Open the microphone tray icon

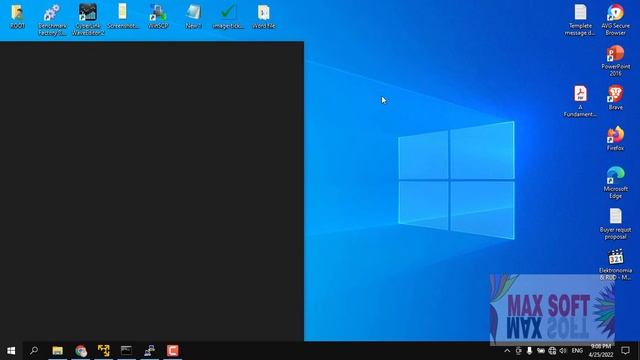click(529, 351)
